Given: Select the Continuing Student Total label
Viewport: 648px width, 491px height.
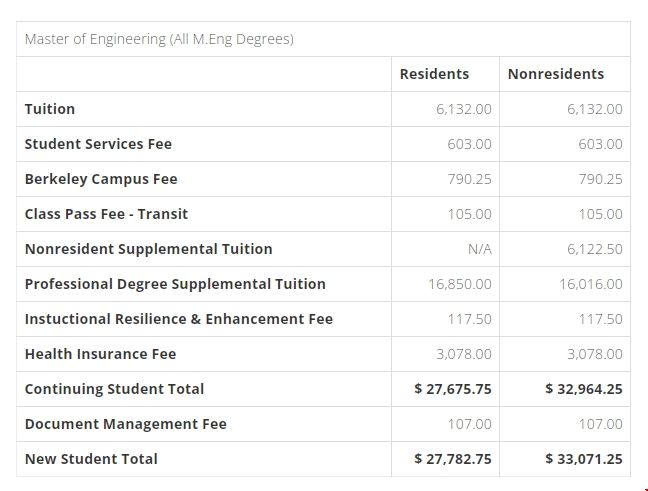Looking at the screenshot, I should click(x=114, y=389).
